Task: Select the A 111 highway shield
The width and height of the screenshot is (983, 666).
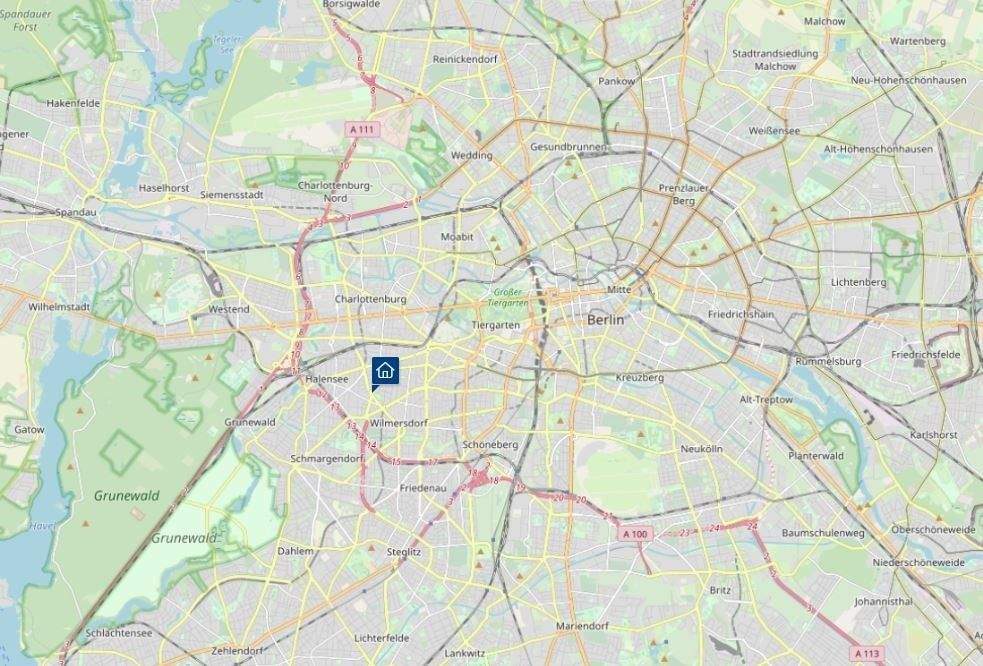Action: click(362, 130)
